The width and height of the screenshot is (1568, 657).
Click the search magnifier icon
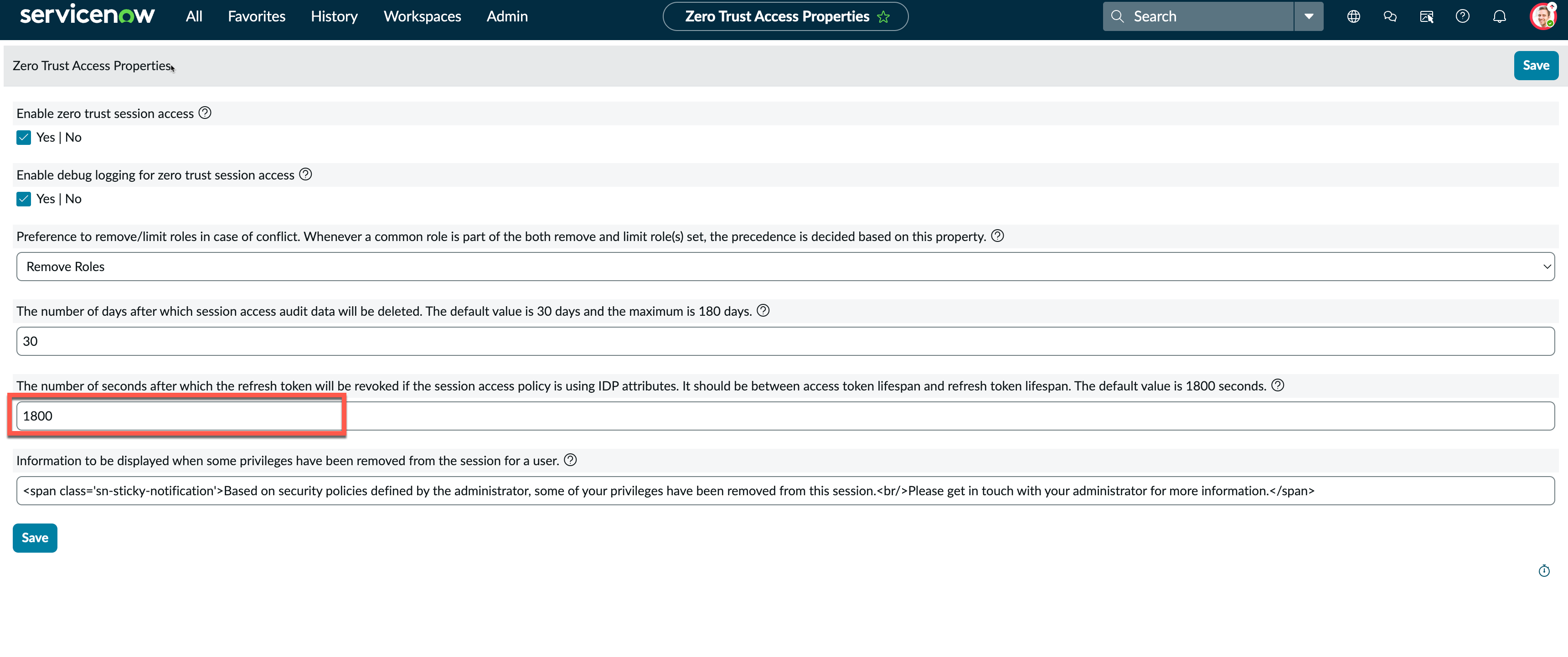click(x=1118, y=16)
